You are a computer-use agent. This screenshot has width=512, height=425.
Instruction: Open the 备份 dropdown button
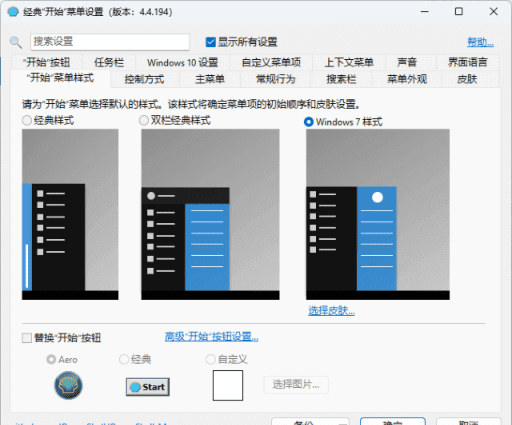click(x=310, y=422)
